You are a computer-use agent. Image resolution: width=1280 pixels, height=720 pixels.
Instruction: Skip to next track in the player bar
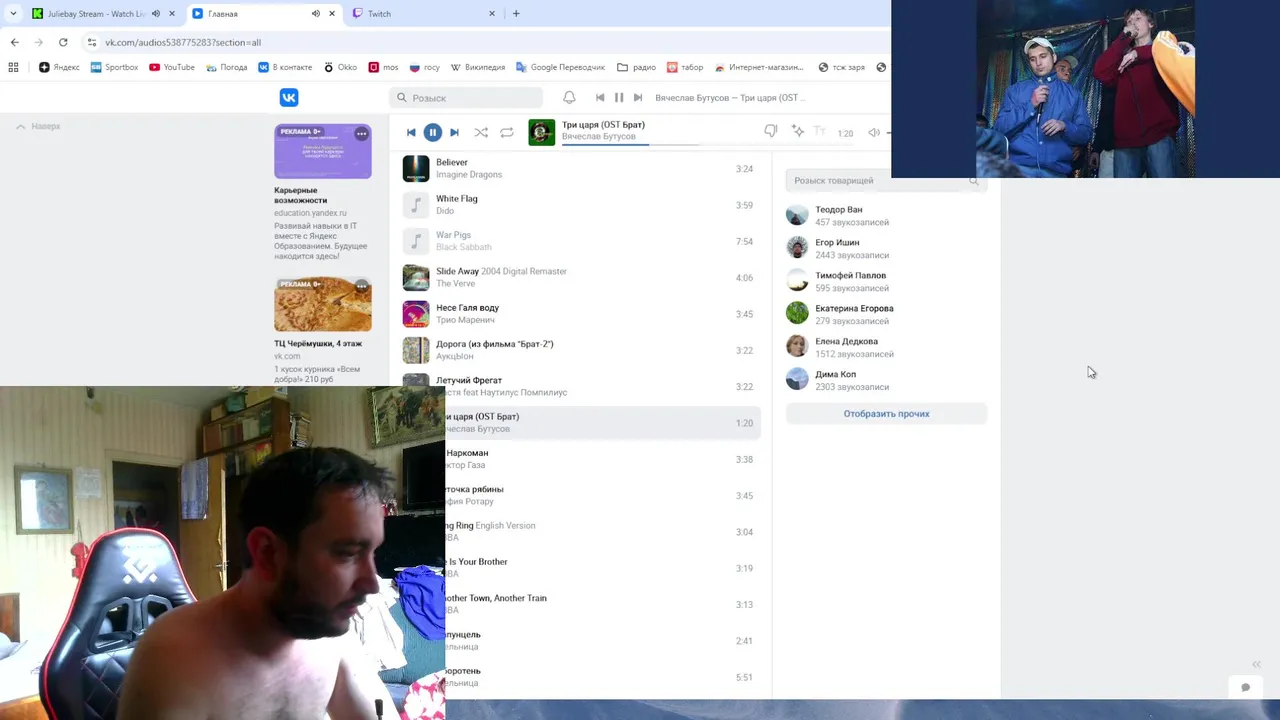coord(454,132)
